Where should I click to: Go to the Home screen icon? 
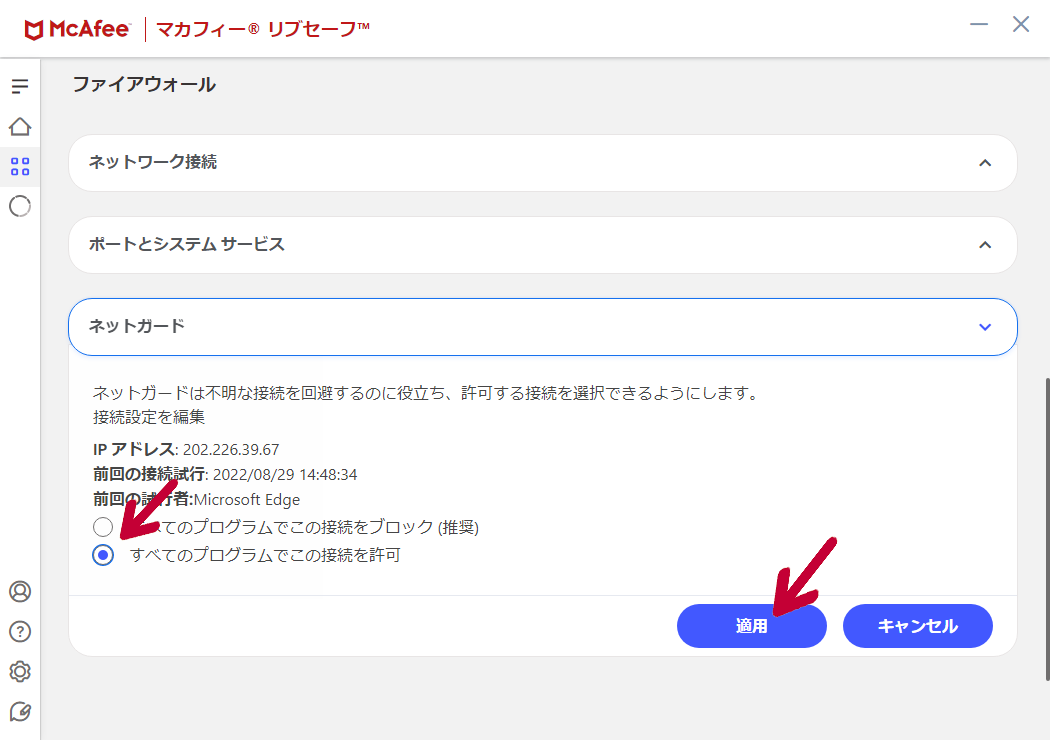click(x=20, y=127)
